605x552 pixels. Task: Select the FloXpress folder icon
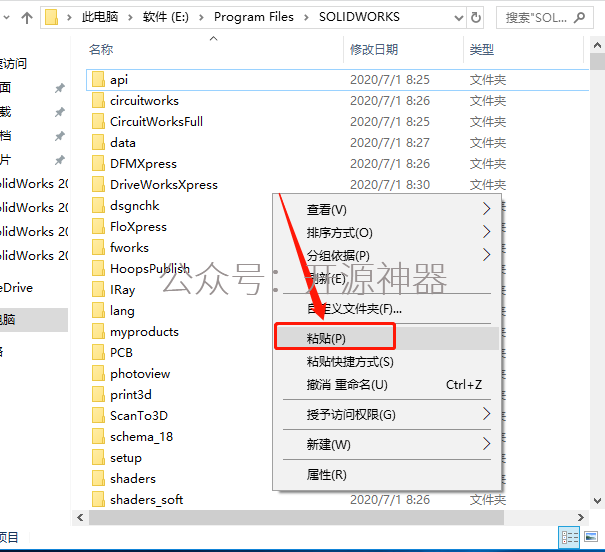[x=98, y=226]
